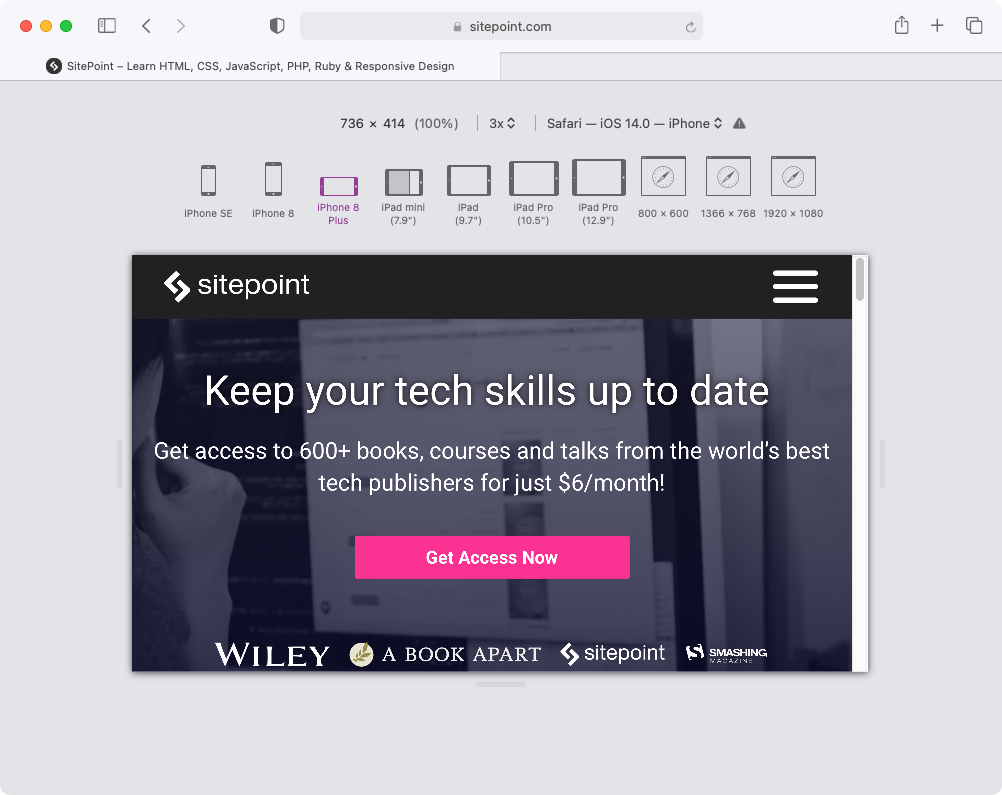Go back to previous page
Image resolution: width=1002 pixels, height=795 pixels.
pyautogui.click(x=146, y=26)
